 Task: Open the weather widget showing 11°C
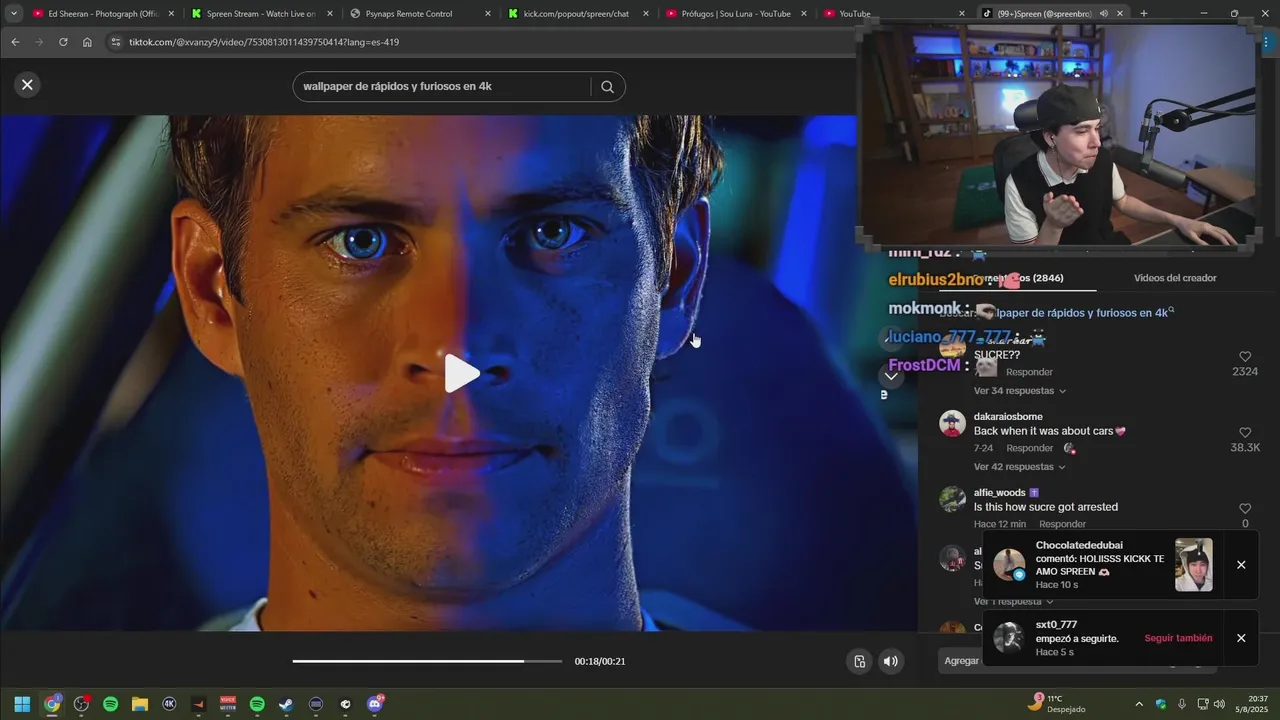tap(1058, 704)
